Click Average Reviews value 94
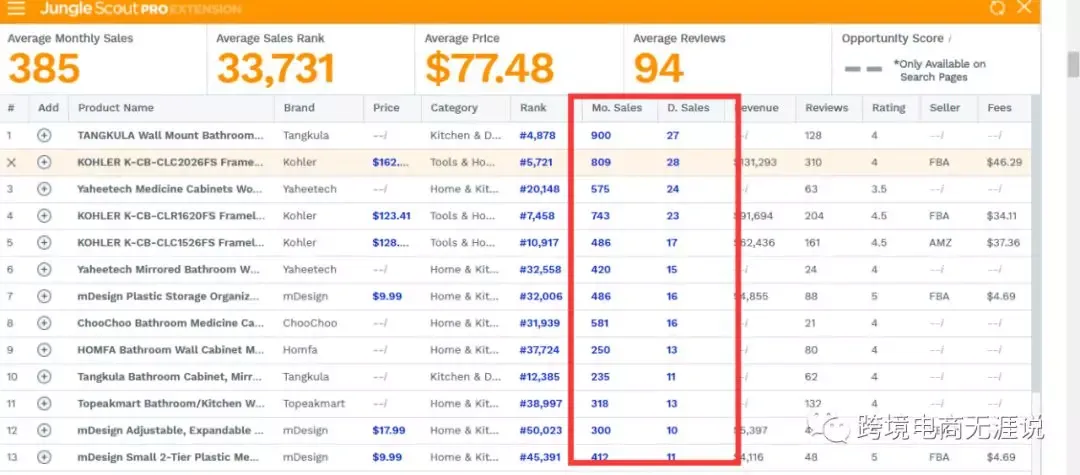Image resolution: width=1080 pixels, height=475 pixels. pyautogui.click(x=658, y=69)
